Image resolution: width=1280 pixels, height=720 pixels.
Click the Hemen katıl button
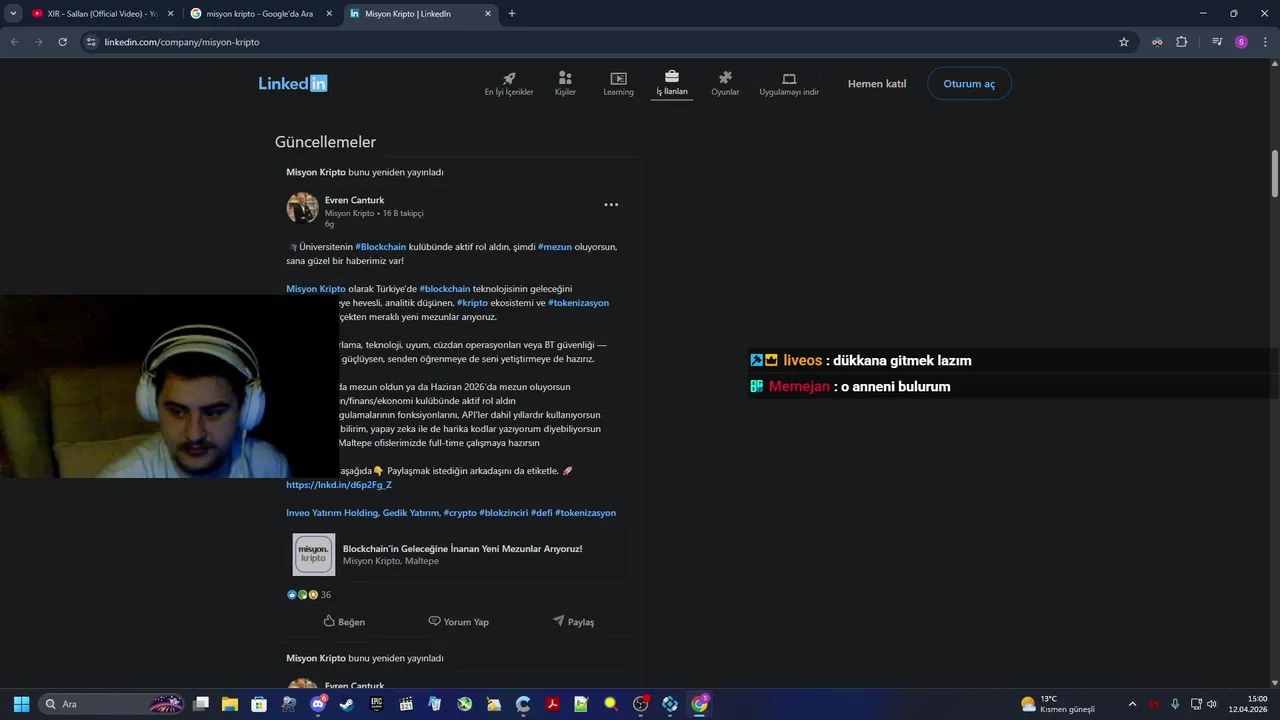point(877,84)
